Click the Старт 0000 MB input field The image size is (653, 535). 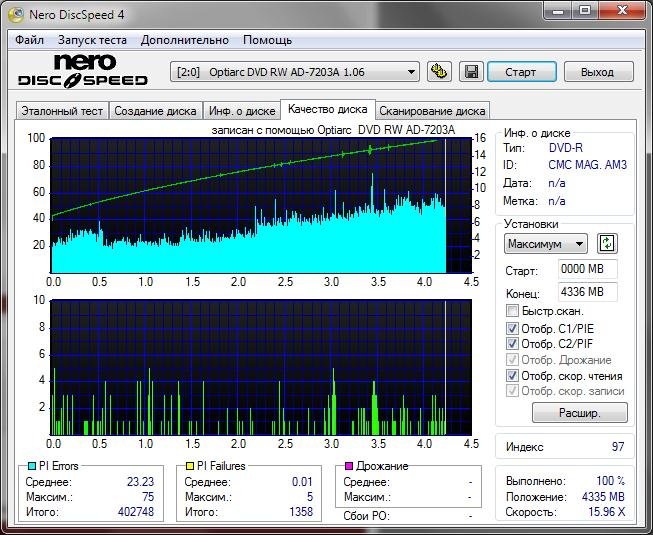(x=588, y=269)
